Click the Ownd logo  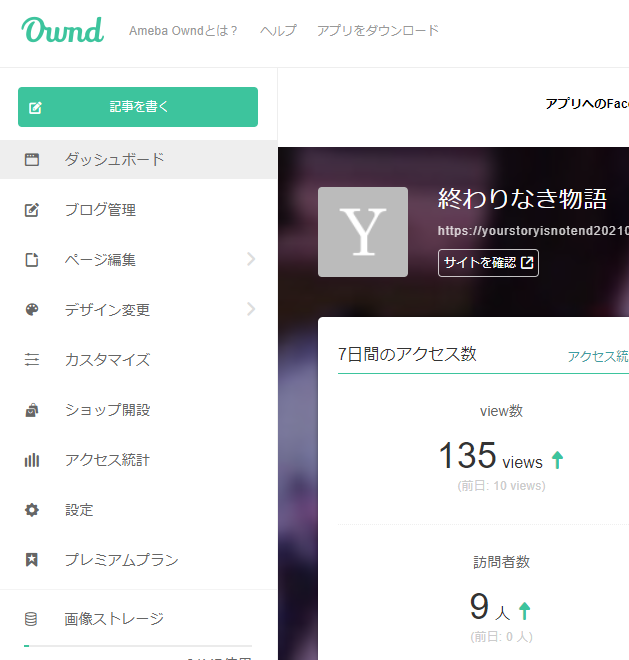tap(62, 31)
